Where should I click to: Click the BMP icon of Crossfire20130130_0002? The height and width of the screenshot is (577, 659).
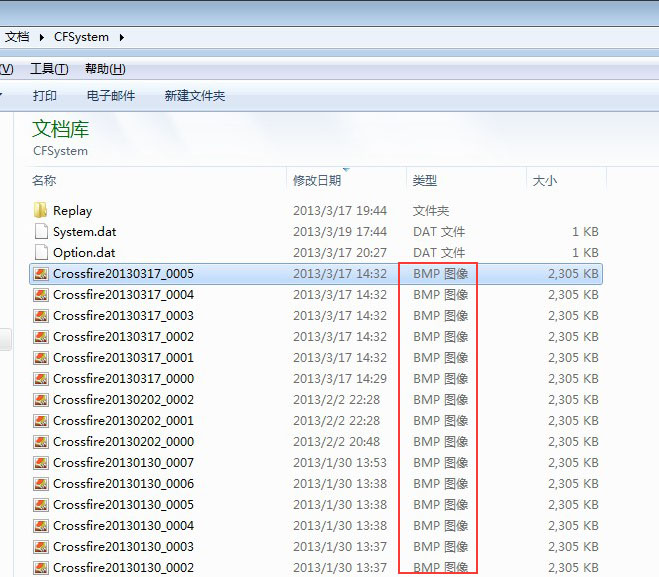(41, 568)
